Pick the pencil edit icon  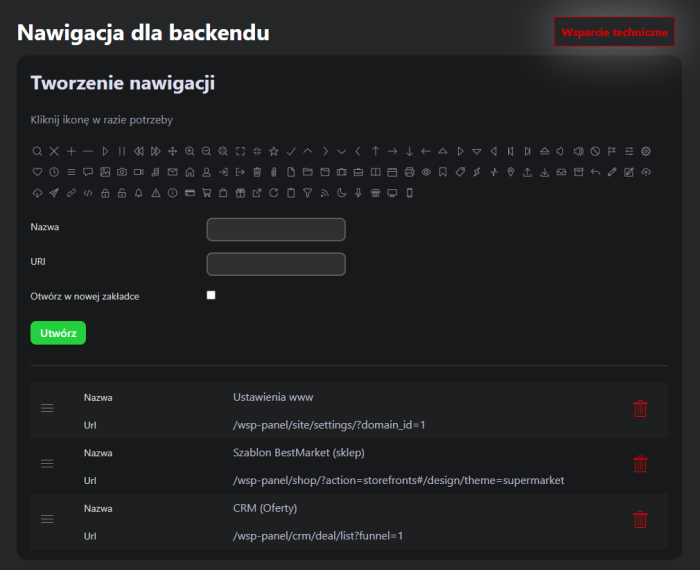point(612,172)
